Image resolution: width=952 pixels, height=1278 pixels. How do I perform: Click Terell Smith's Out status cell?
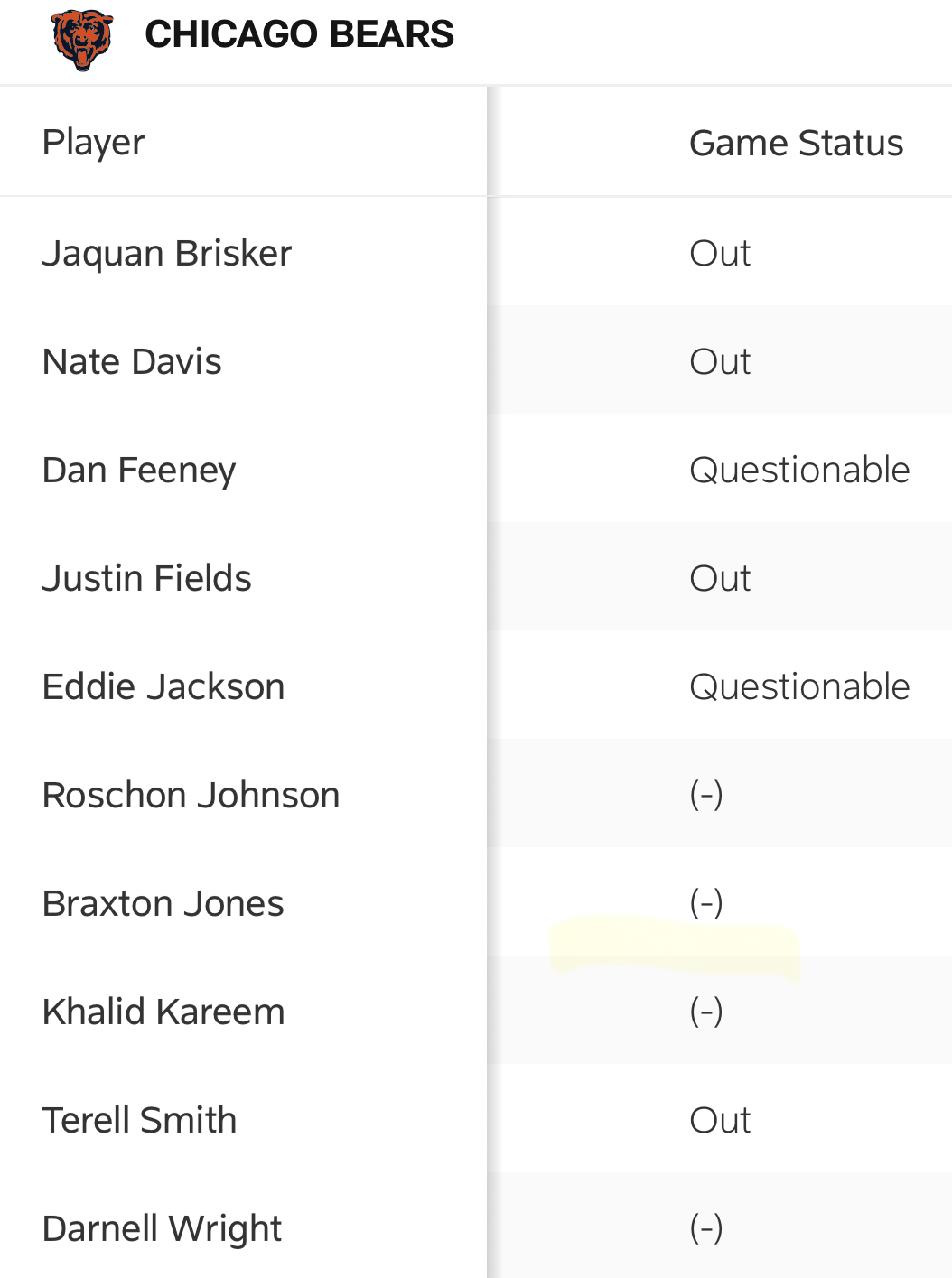tap(720, 1120)
